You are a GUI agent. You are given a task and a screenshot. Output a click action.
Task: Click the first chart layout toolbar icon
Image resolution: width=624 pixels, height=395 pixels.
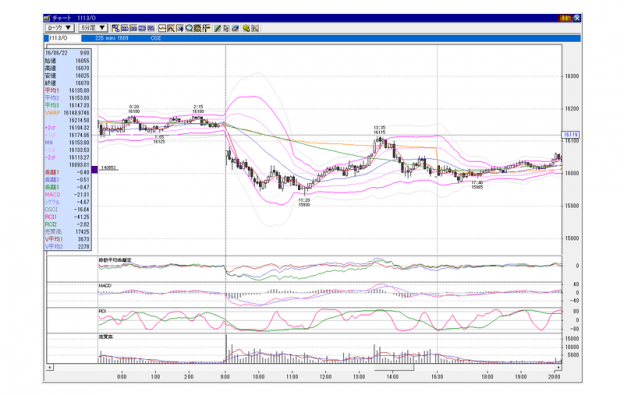click(x=116, y=28)
